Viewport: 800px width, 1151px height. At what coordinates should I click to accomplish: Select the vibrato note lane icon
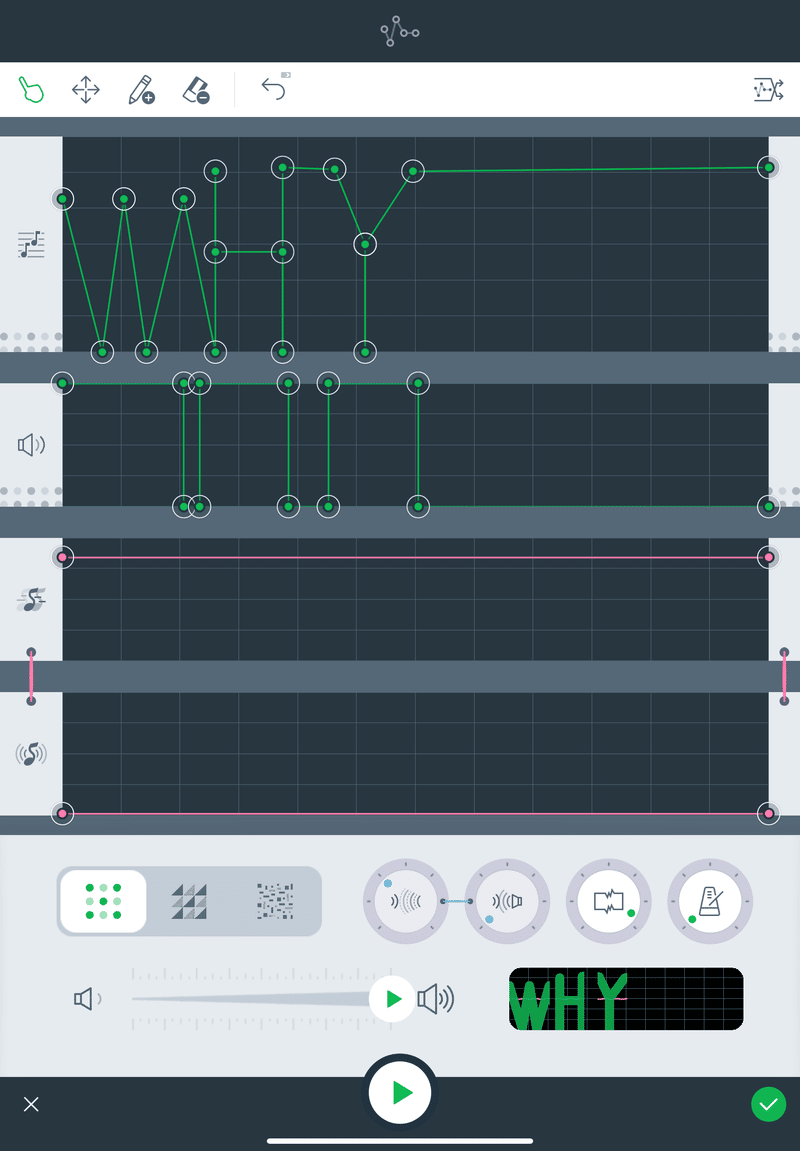(31, 754)
